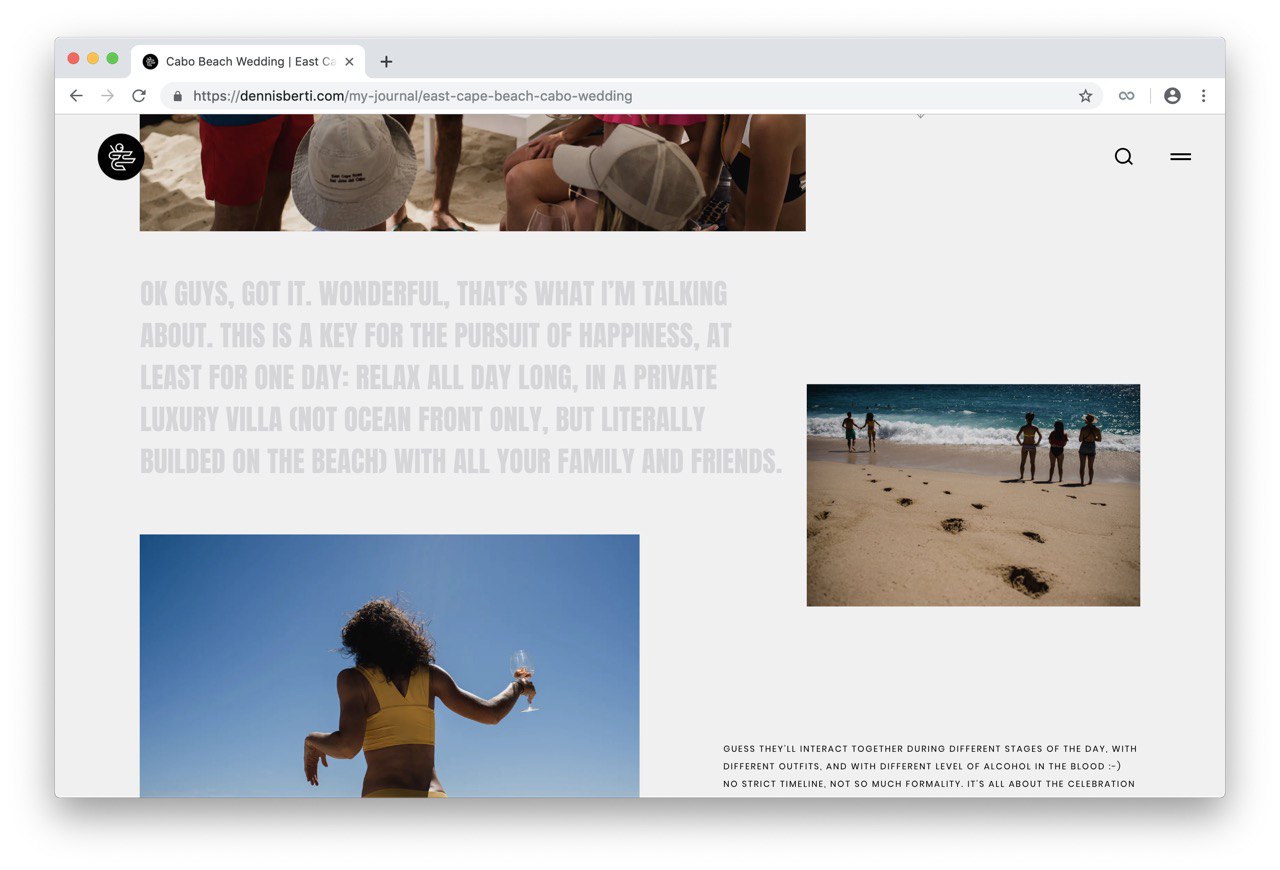The image size is (1280, 870).
Task: Click the address bar URL field
Action: (630, 96)
